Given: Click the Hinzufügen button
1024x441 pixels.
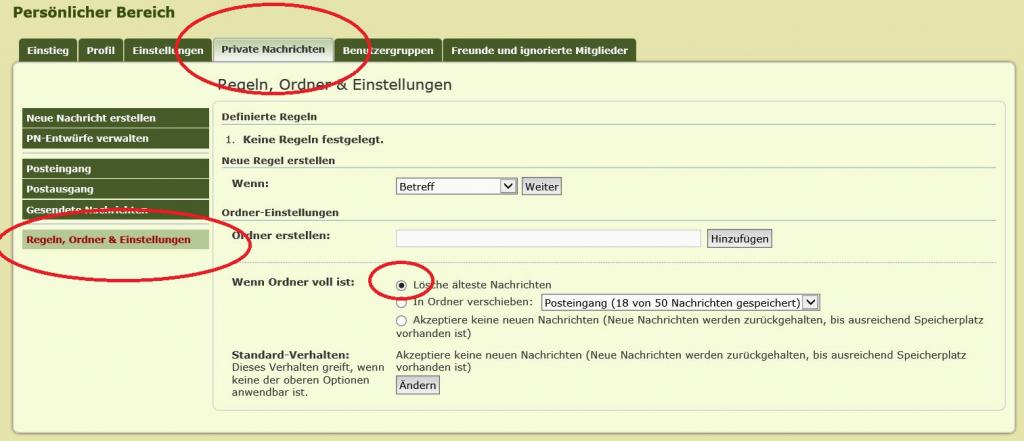Looking at the screenshot, I should point(739,238).
